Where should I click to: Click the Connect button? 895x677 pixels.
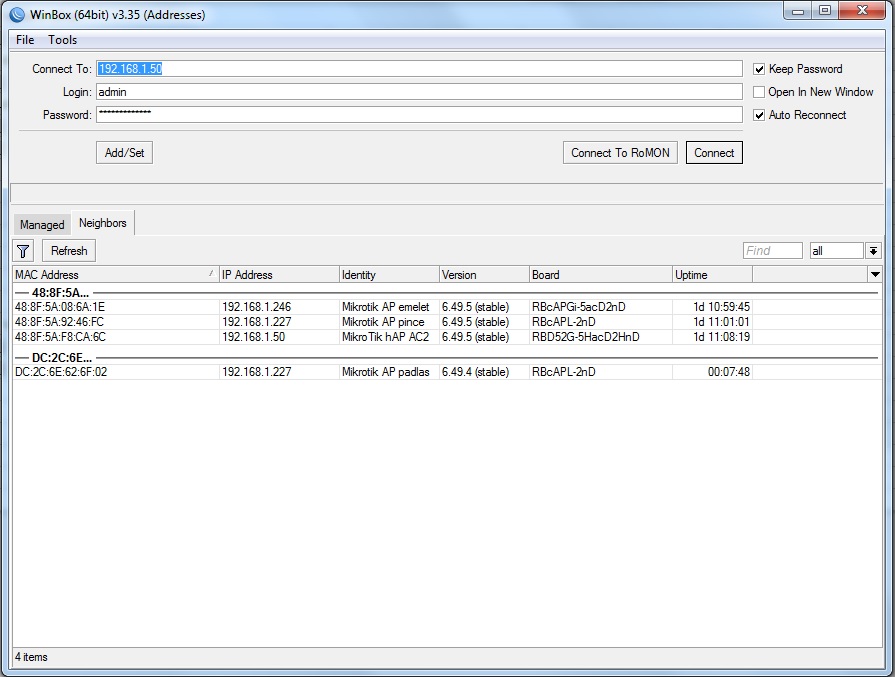click(714, 153)
